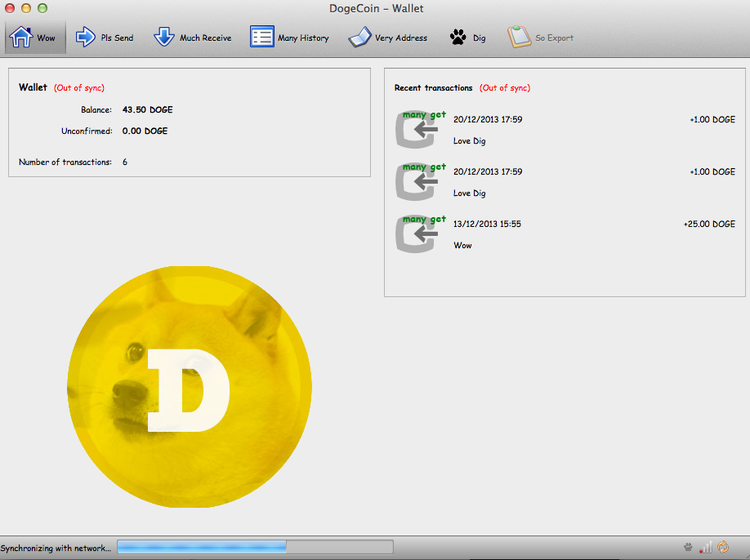Click the Wallet Out of sync warning
Image resolution: width=750 pixels, height=560 pixels.
79,88
